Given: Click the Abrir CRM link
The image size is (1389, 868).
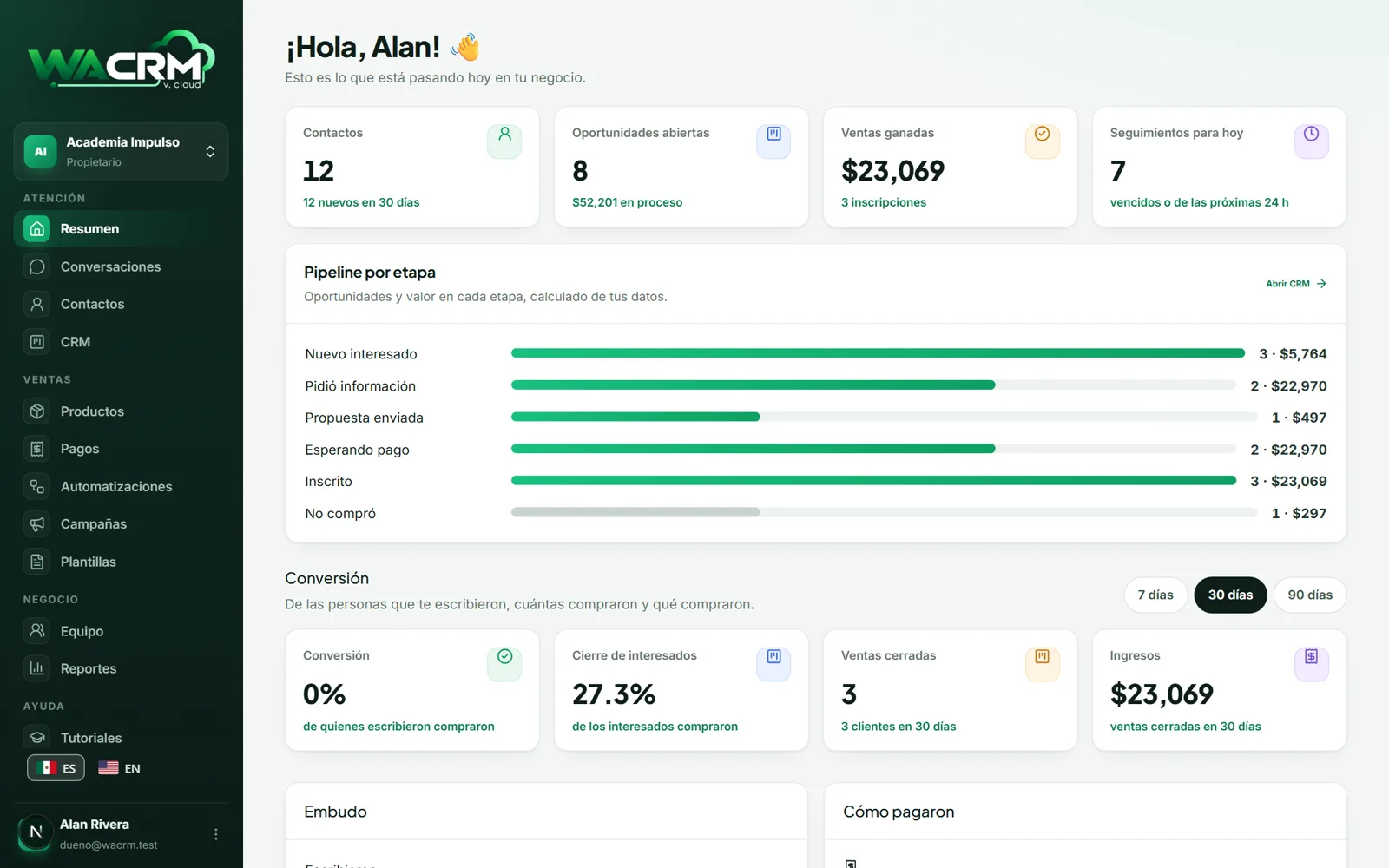Looking at the screenshot, I should point(1296,284).
